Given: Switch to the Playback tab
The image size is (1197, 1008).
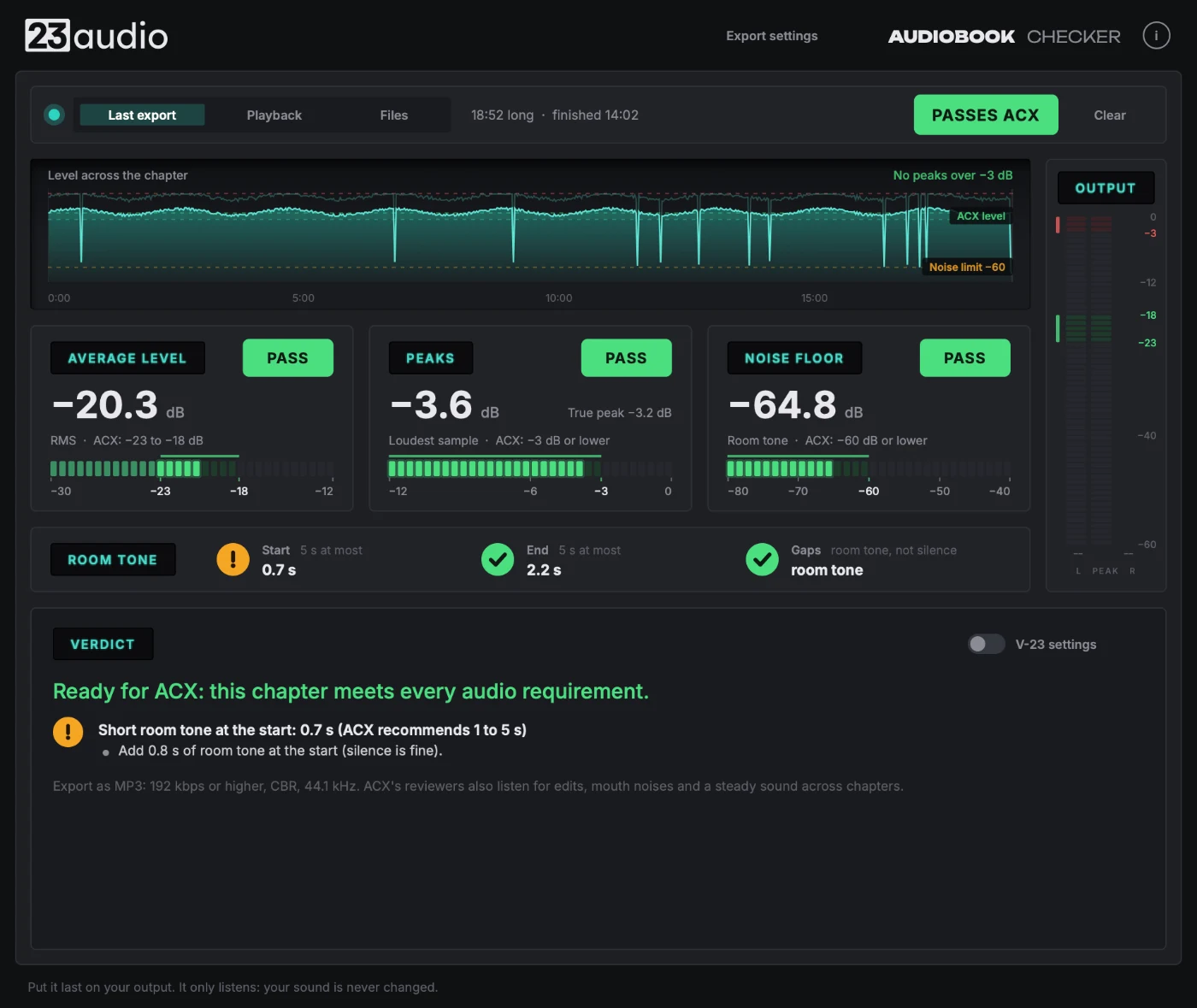Looking at the screenshot, I should [x=274, y=115].
